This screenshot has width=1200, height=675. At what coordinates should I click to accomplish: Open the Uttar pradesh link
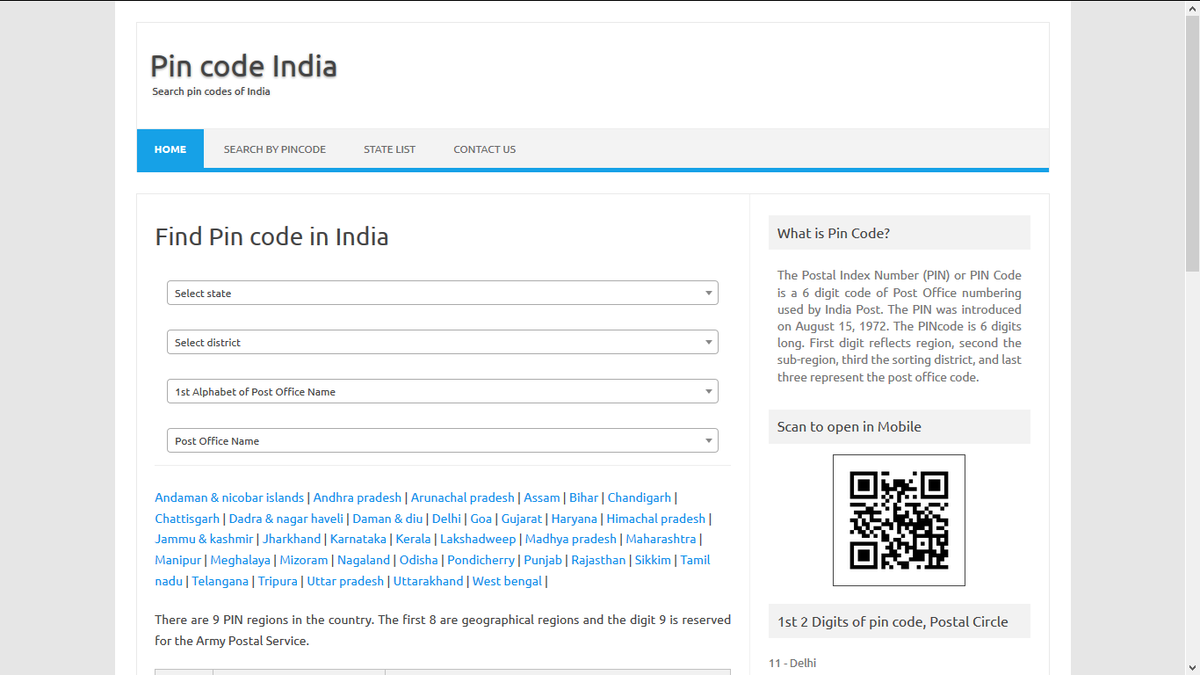click(345, 581)
